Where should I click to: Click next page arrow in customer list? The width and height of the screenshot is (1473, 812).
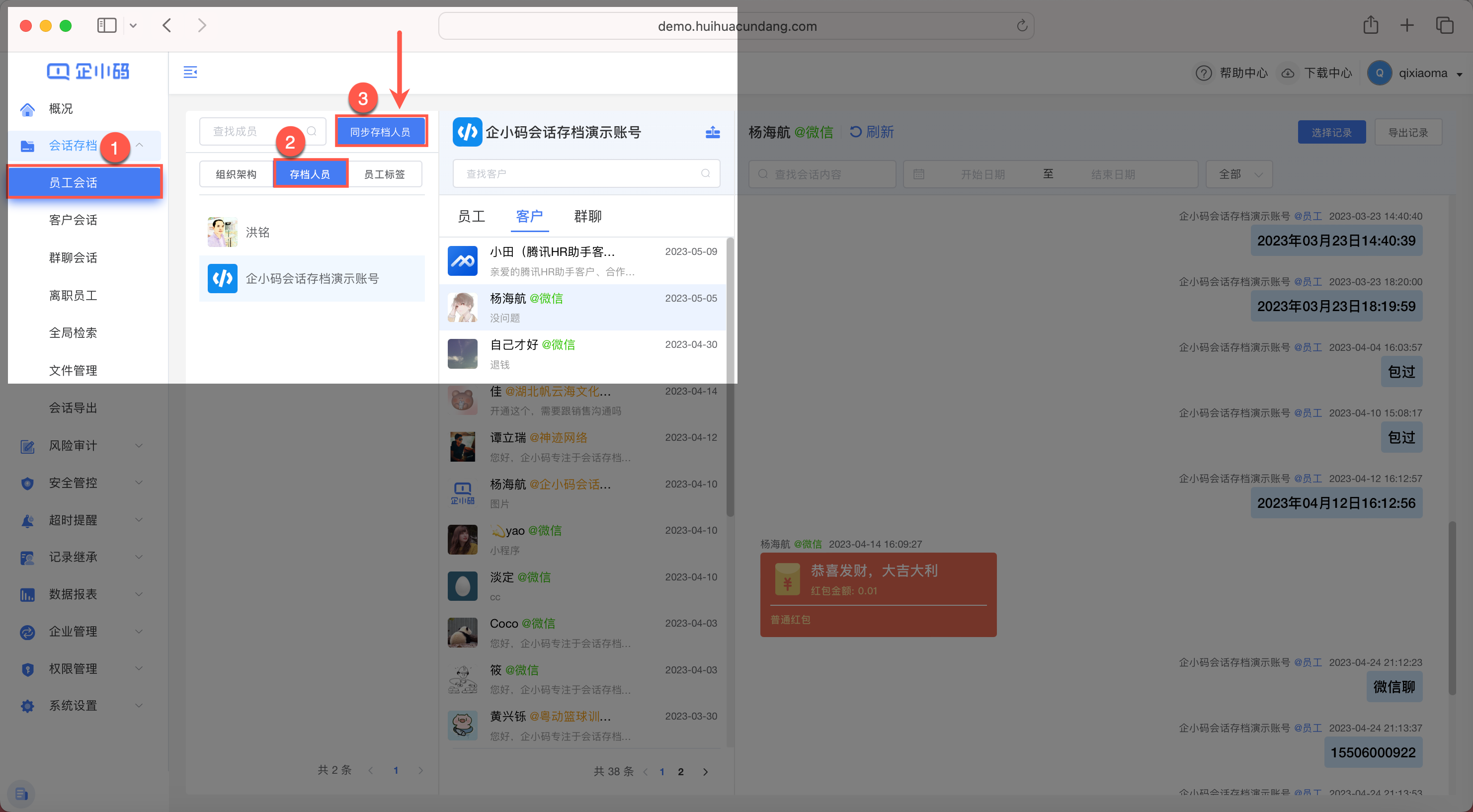click(x=705, y=772)
